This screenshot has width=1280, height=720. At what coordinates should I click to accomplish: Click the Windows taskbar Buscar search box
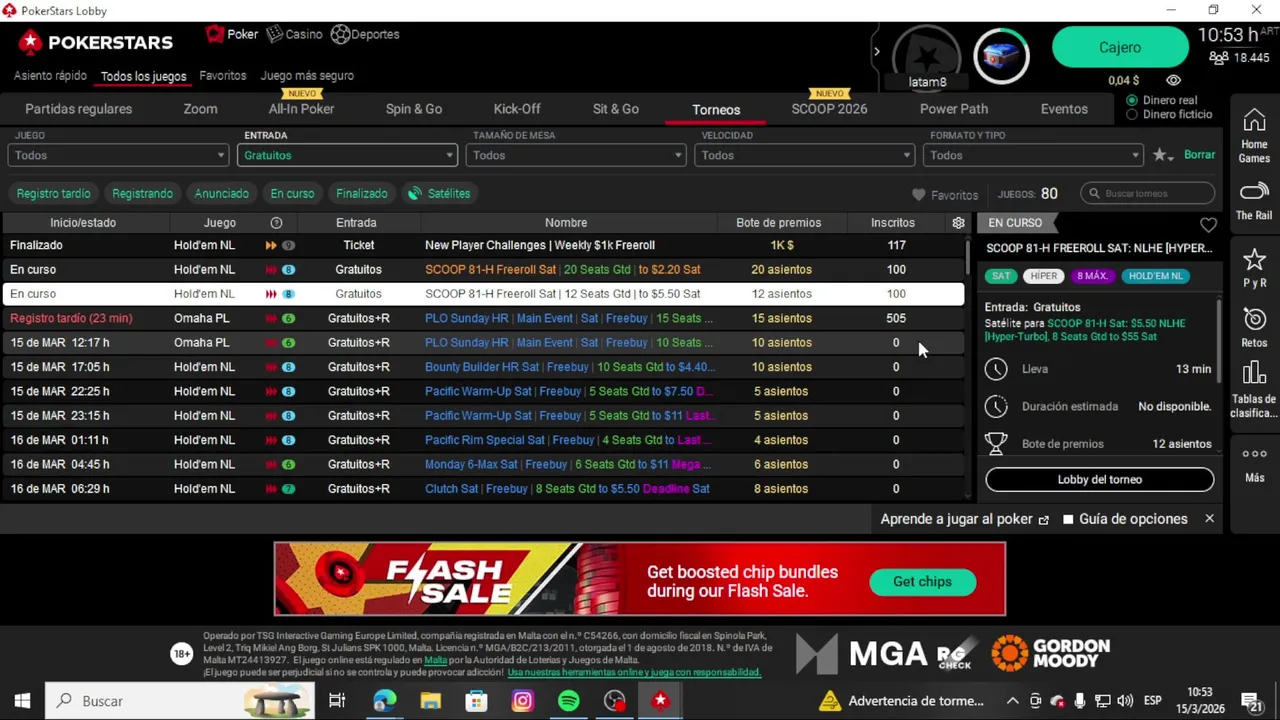pos(180,701)
